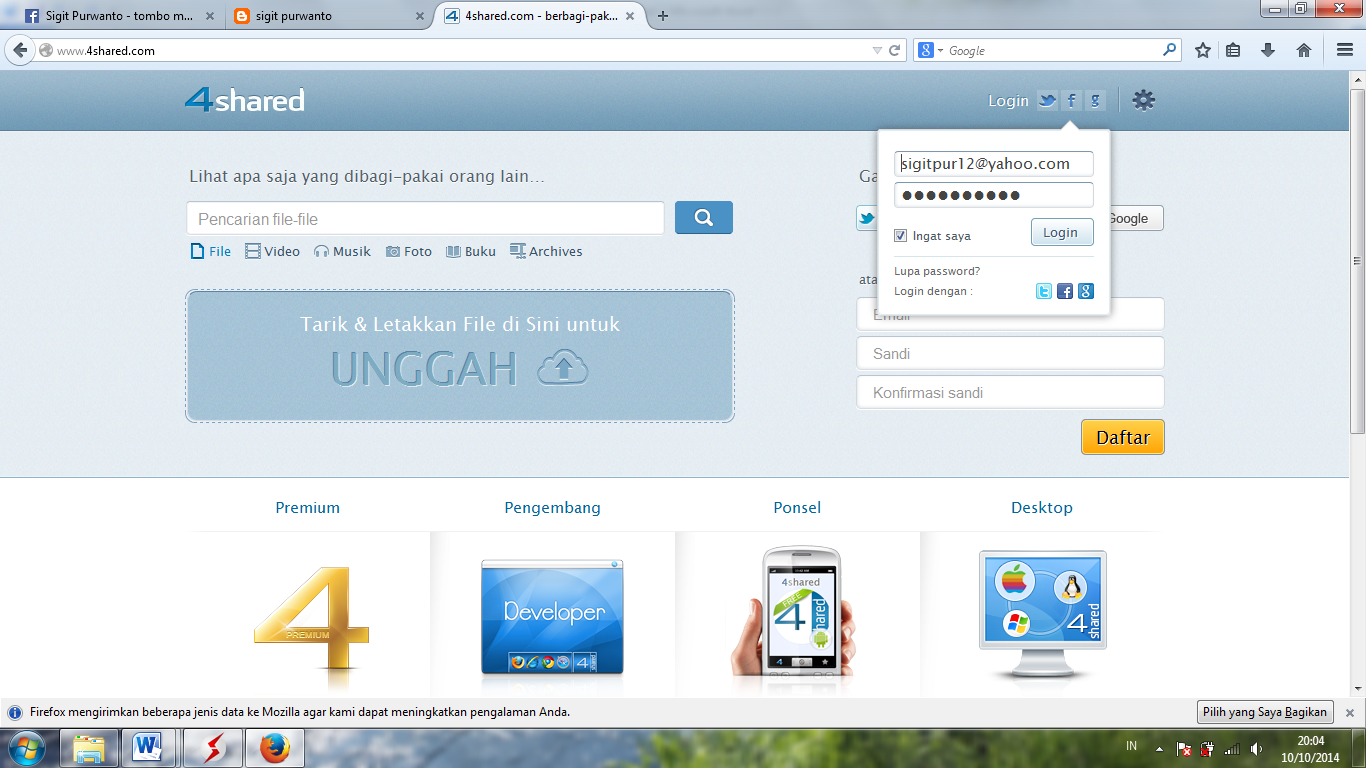
Task: Choose Twitter under Login dengan
Action: (x=1044, y=291)
